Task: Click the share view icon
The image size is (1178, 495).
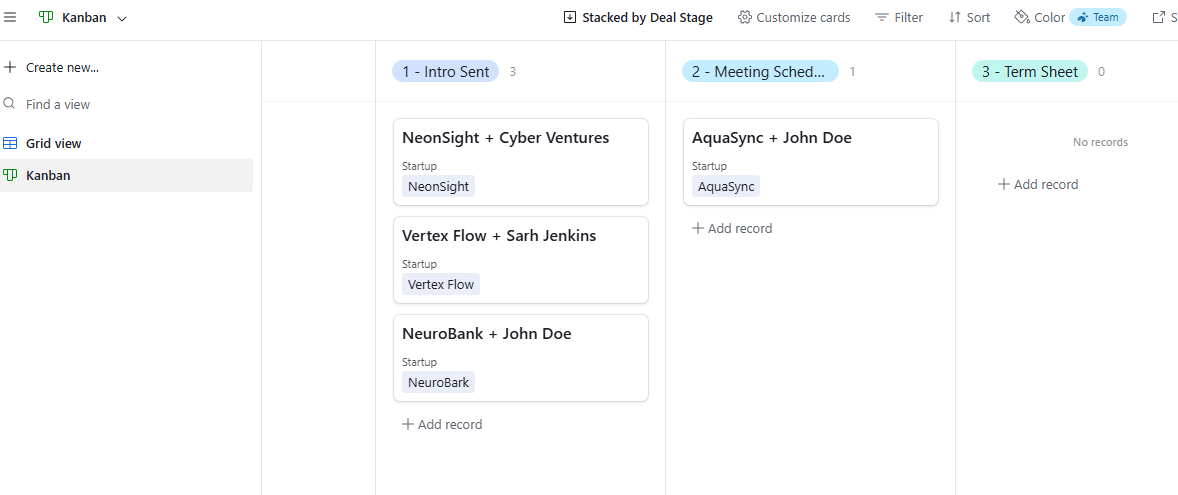Action: (1158, 17)
